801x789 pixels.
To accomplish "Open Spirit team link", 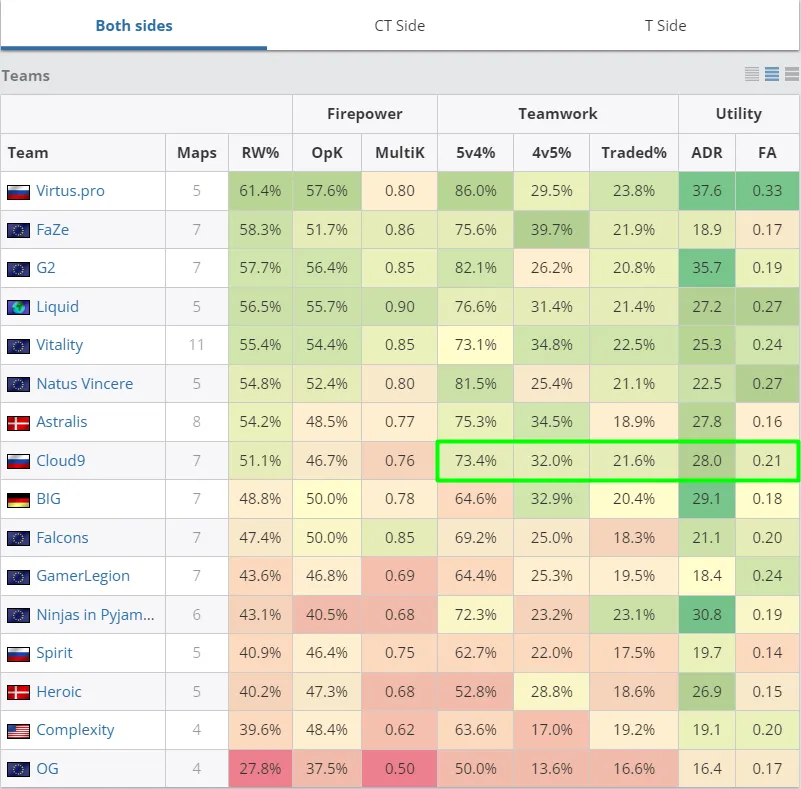I will [x=54, y=653].
